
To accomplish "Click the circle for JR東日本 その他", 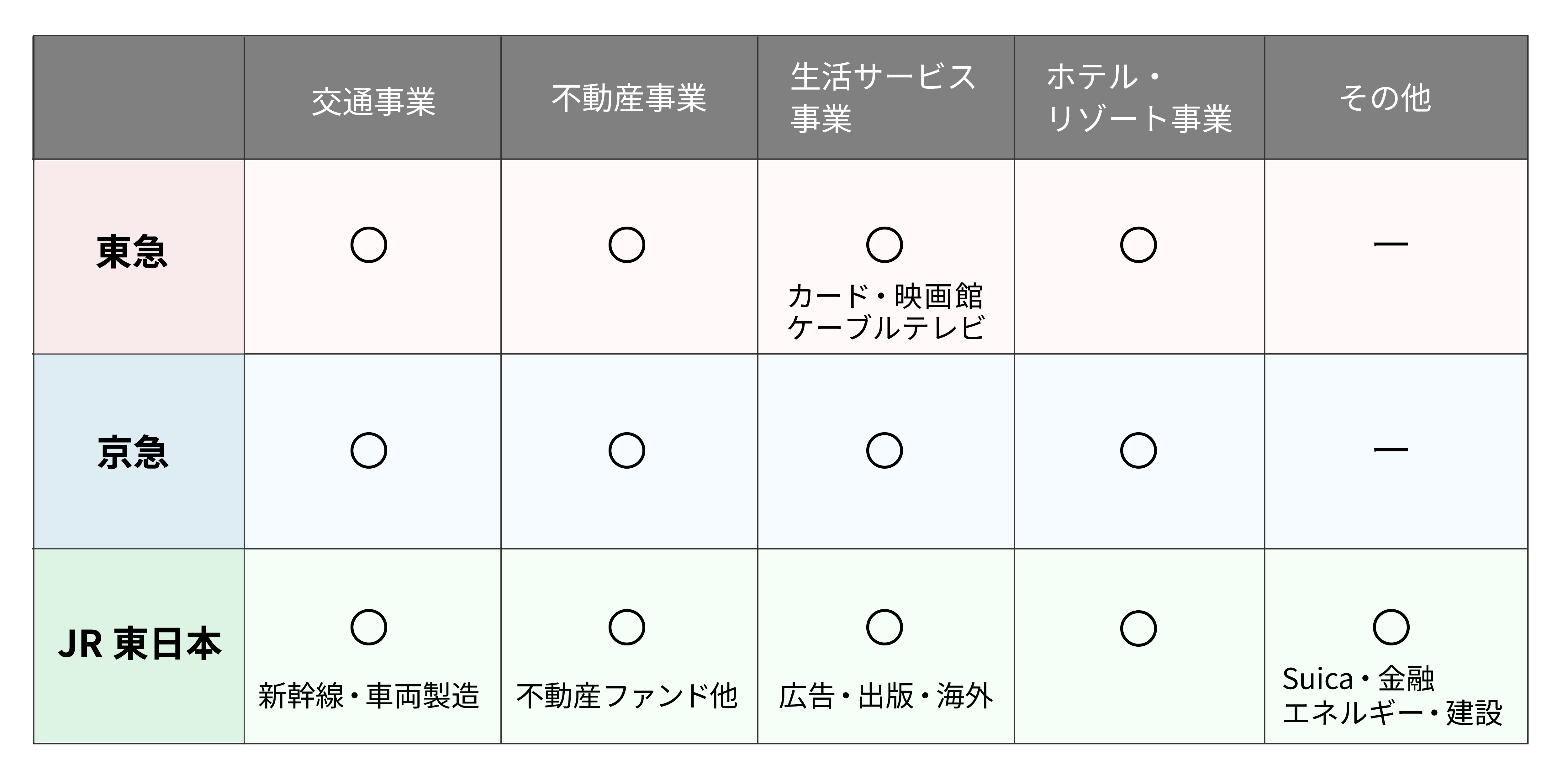I will click(x=1391, y=627).
